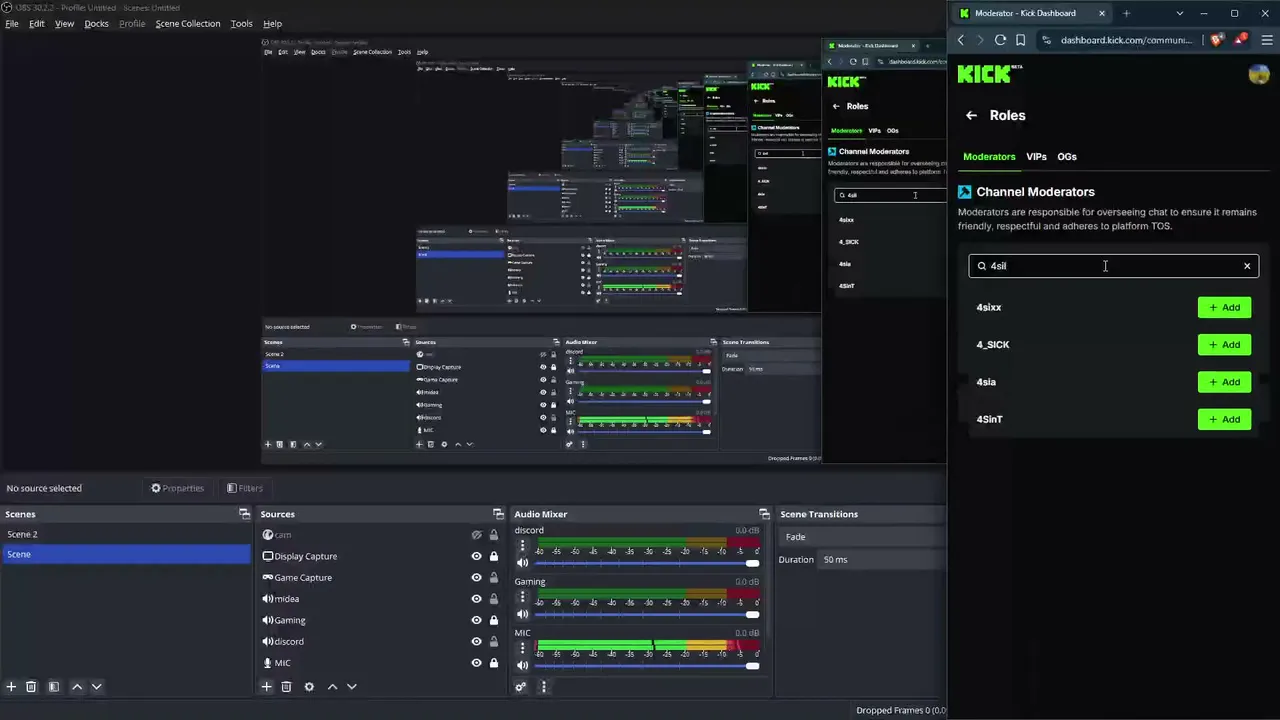Click the back arrow beside Roles
This screenshot has width=1280, height=720.
coord(971,115)
